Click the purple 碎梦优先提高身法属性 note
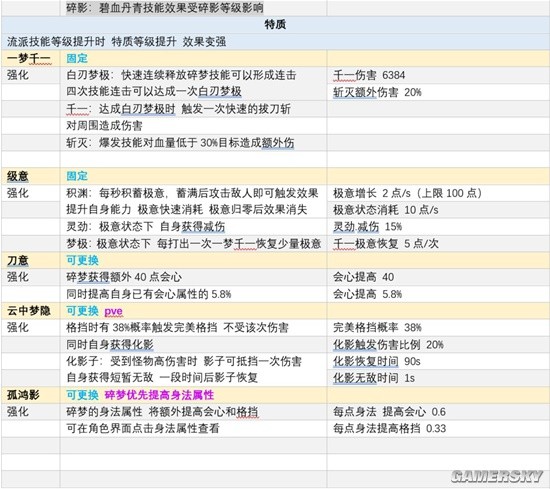This screenshot has height=489, width=550. pos(159,395)
